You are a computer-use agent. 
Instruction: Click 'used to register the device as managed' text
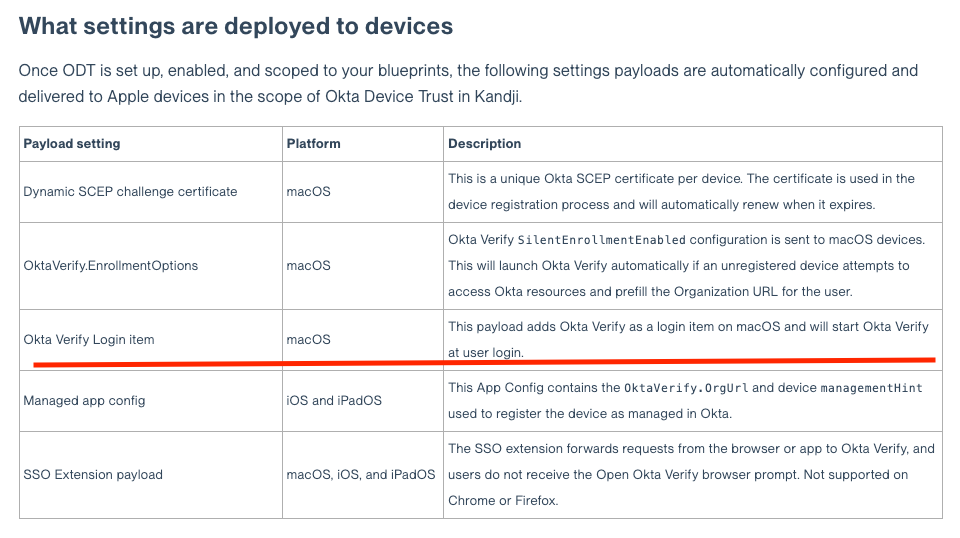(590, 414)
